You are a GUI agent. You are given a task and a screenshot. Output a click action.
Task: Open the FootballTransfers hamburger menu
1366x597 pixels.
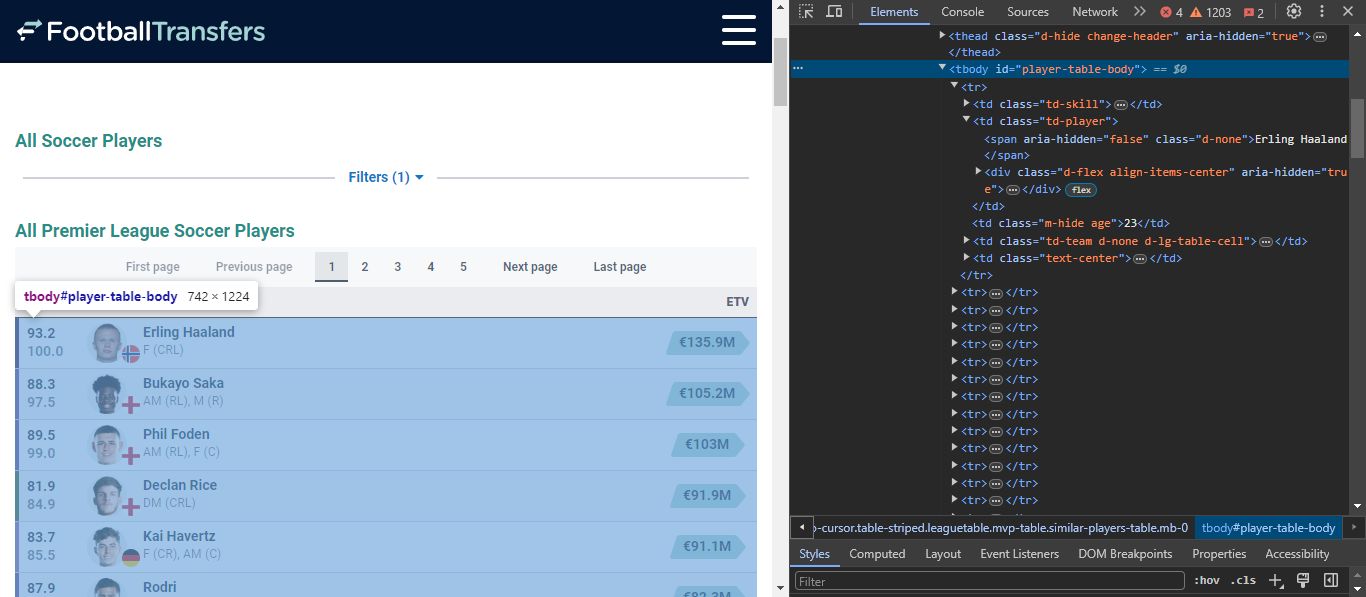[739, 30]
